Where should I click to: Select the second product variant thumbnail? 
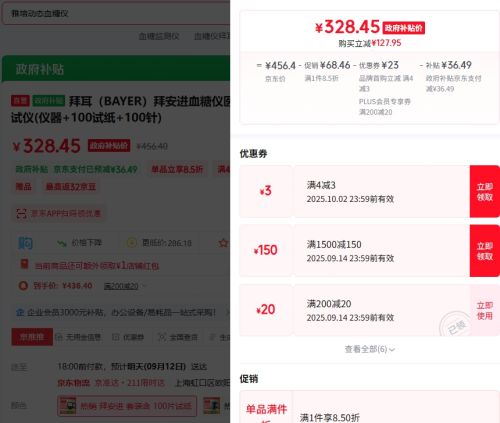(212, 406)
